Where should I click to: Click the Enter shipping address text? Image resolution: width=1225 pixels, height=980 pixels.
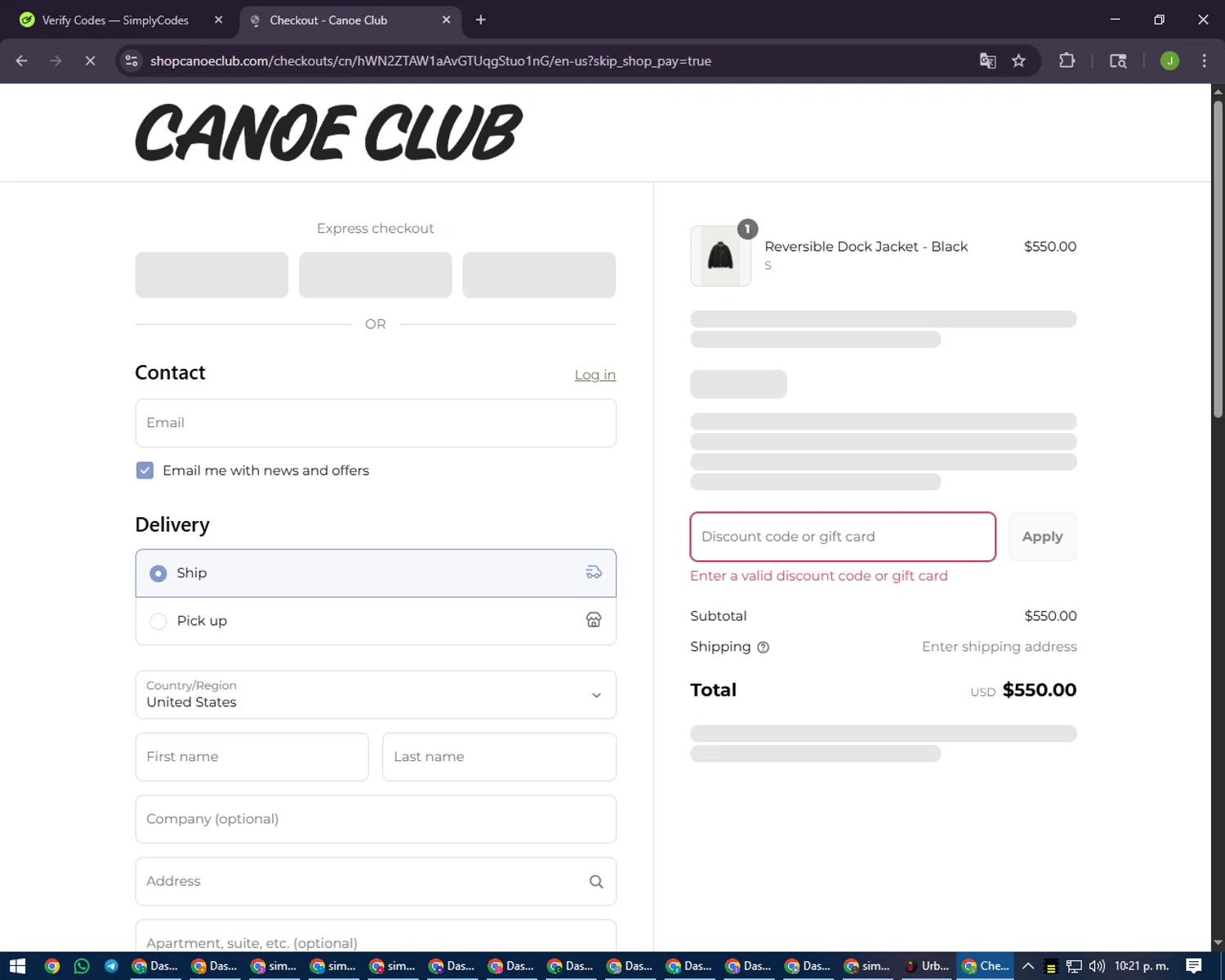[x=1000, y=647]
